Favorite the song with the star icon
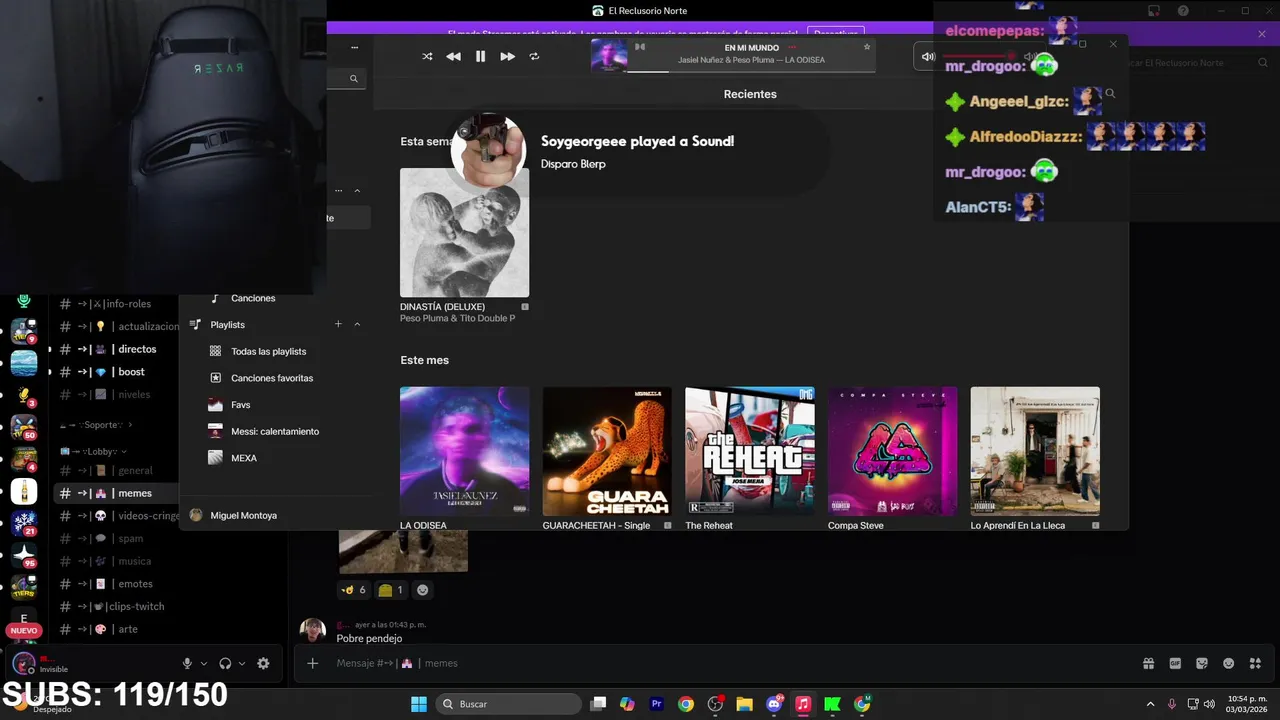1280x720 pixels. coord(867,47)
